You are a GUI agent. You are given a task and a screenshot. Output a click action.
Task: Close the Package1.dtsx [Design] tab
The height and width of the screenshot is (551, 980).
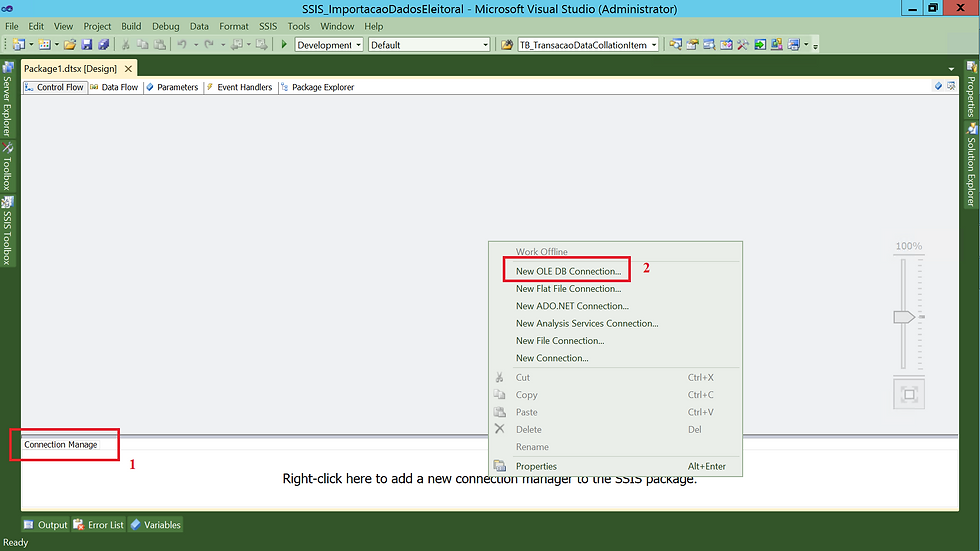point(128,69)
